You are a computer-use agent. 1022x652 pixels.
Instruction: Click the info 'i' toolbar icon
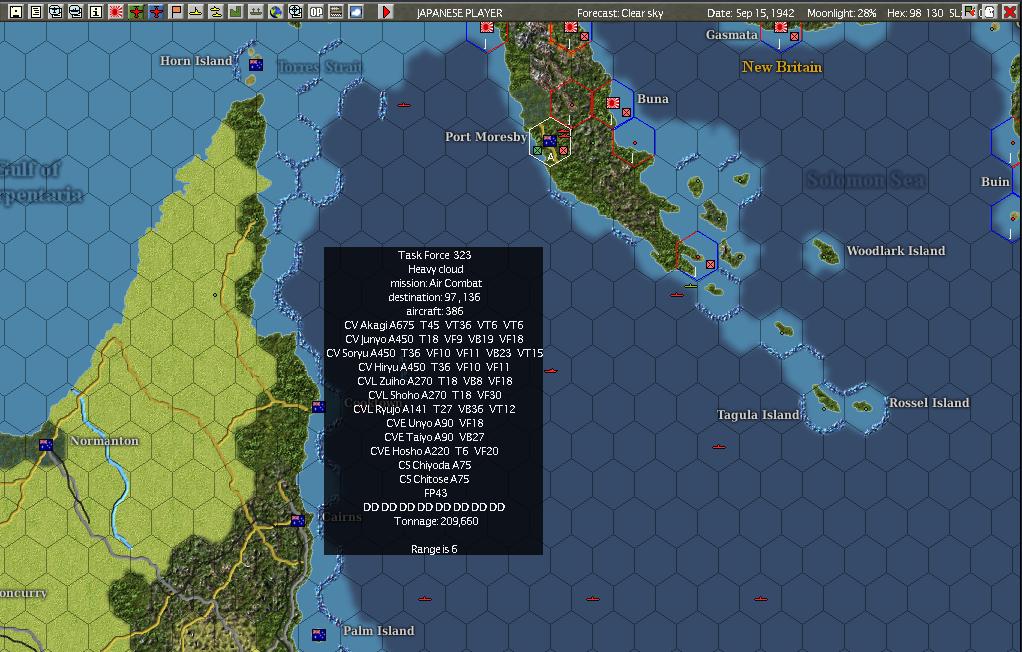pos(96,11)
